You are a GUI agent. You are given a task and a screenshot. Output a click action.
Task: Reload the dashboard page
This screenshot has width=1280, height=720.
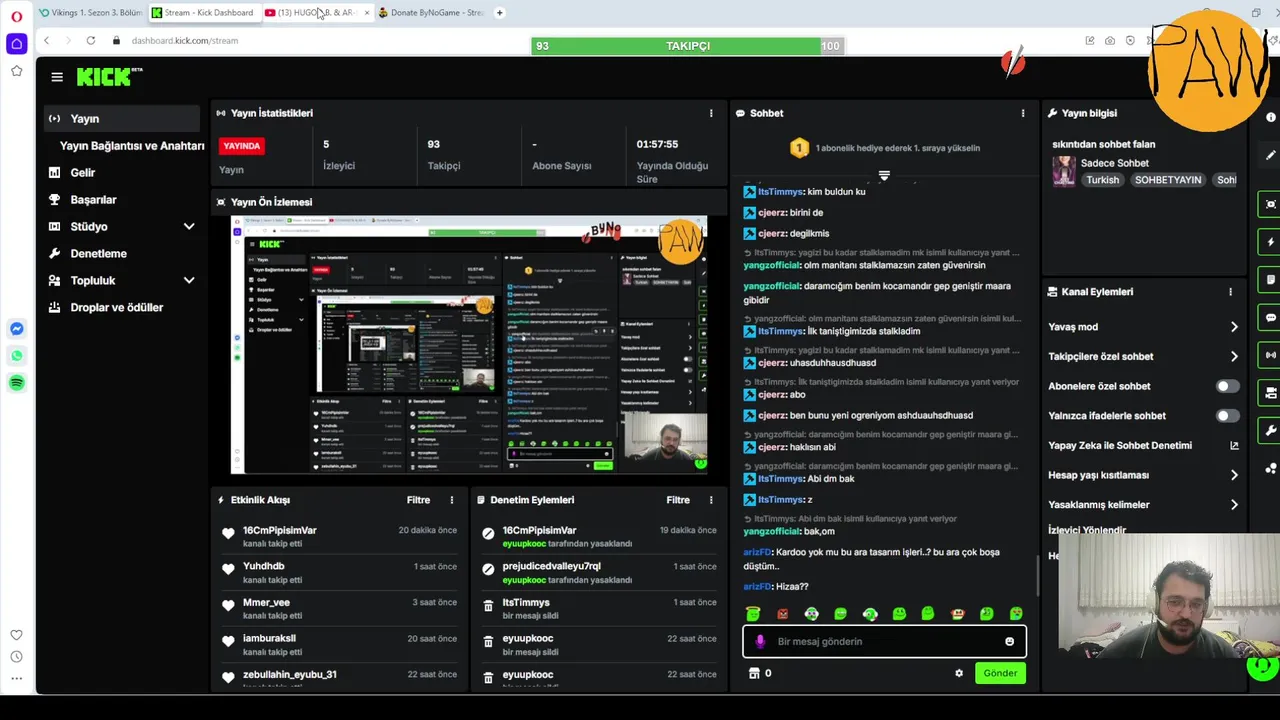[91, 41]
